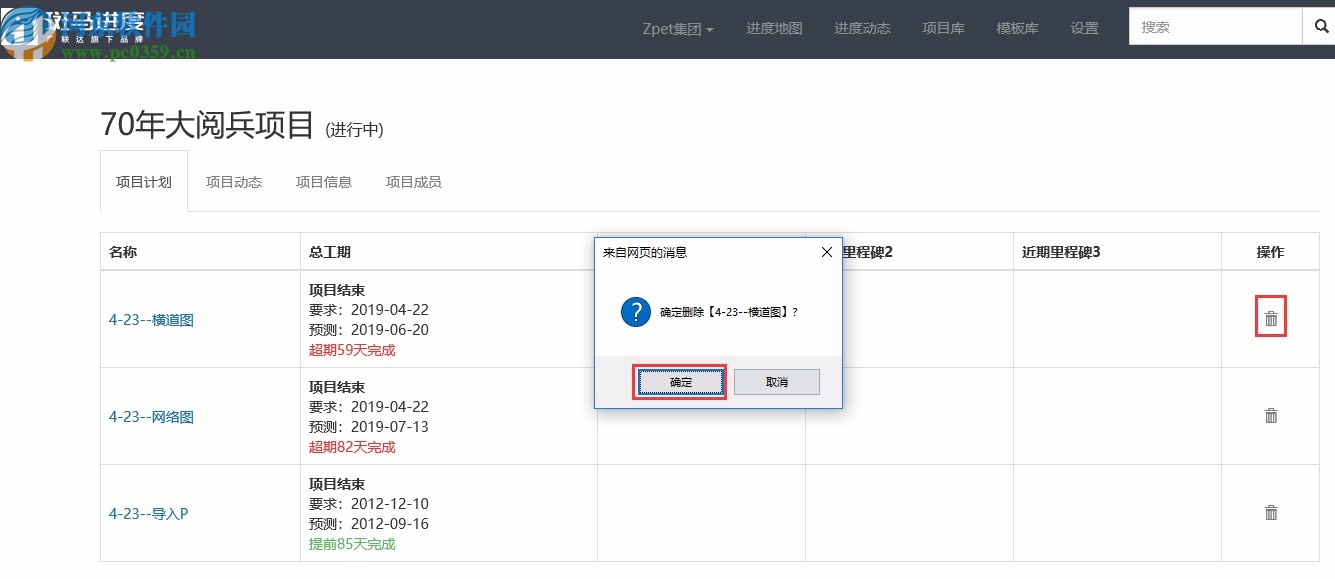Click inside the 搜索 search field

[x=1215, y=26]
